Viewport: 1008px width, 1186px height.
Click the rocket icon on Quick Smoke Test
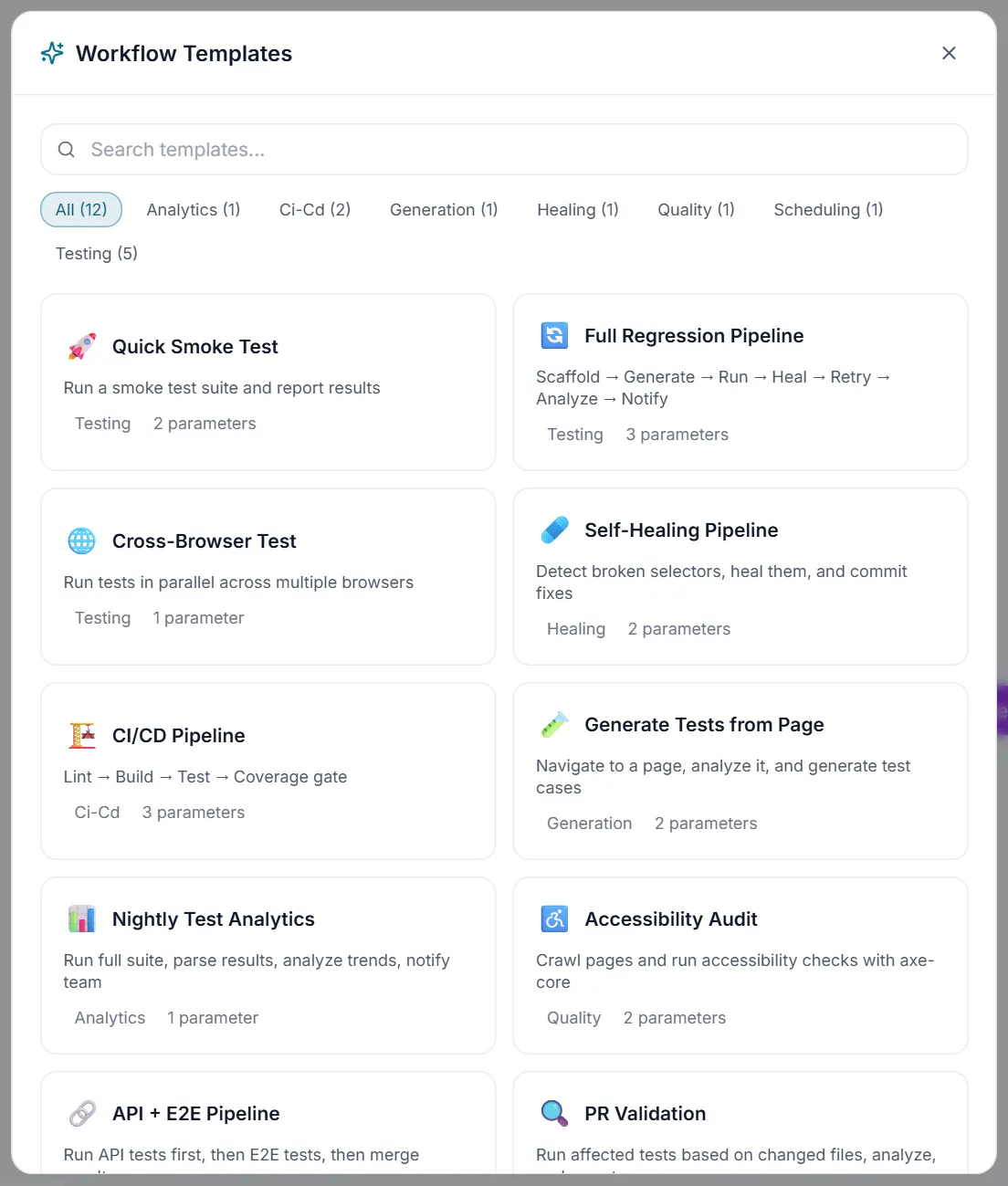pos(82,347)
